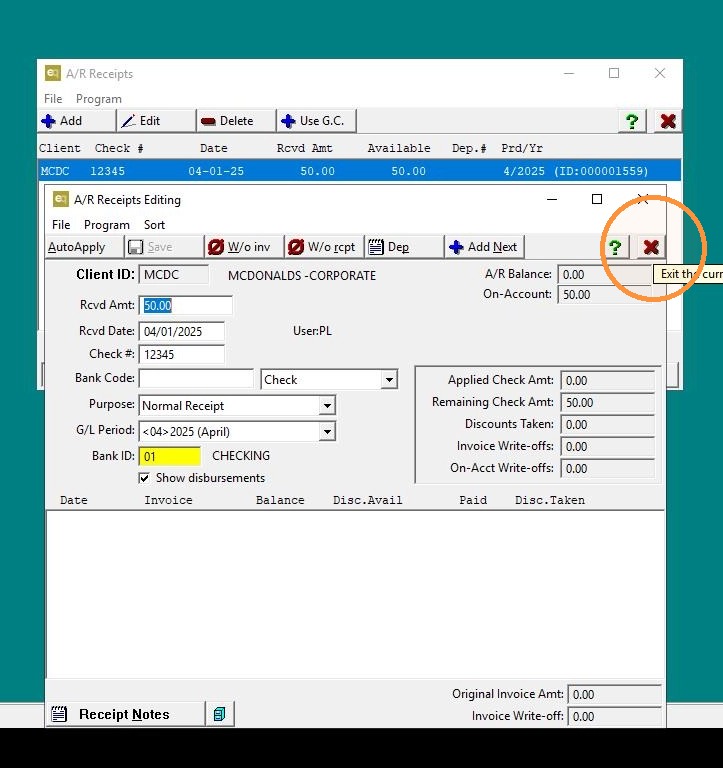The width and height of the screenshot is (723, 768).
Task: Expand the G/L Period dropdown
Action: (x=327, y=432)
